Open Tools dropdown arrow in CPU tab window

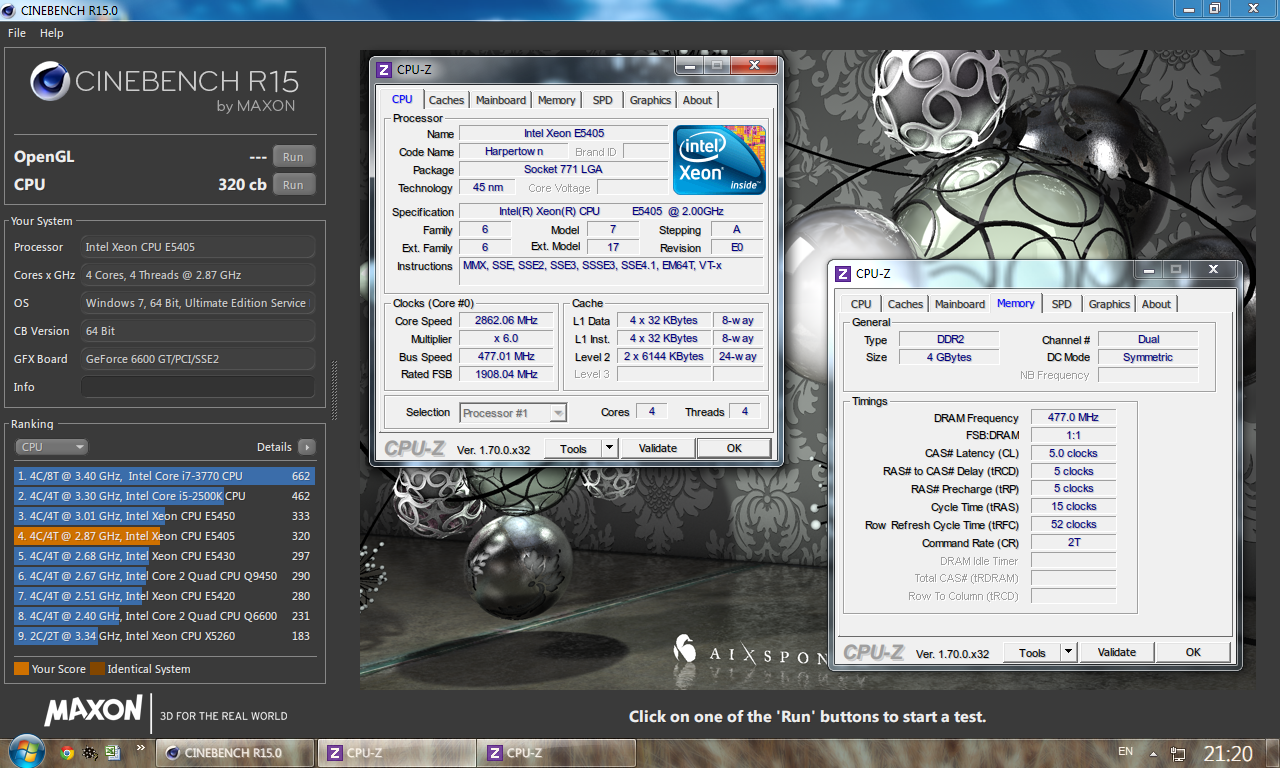(610, 448)
